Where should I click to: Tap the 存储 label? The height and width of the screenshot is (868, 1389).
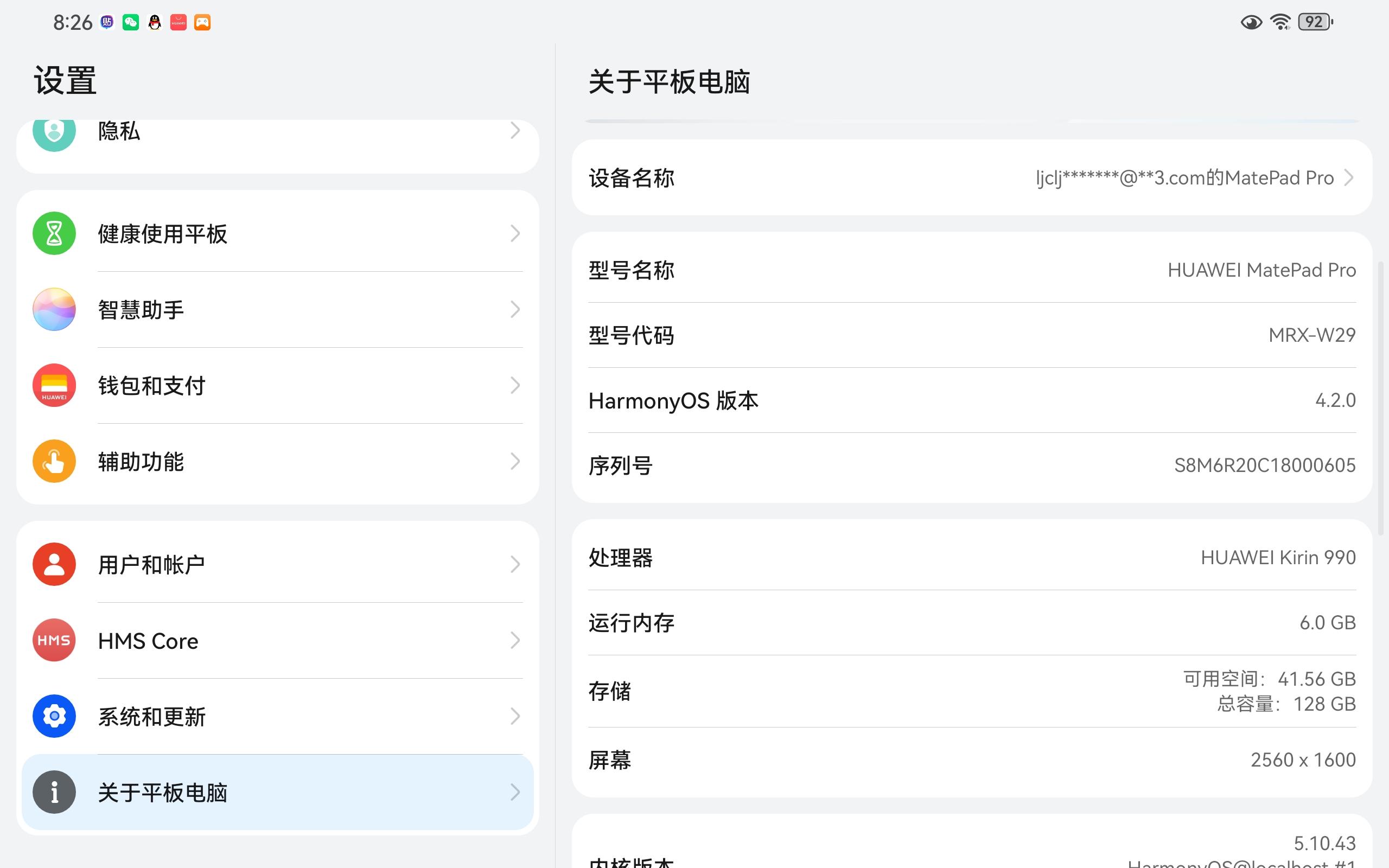pos(609,691)
